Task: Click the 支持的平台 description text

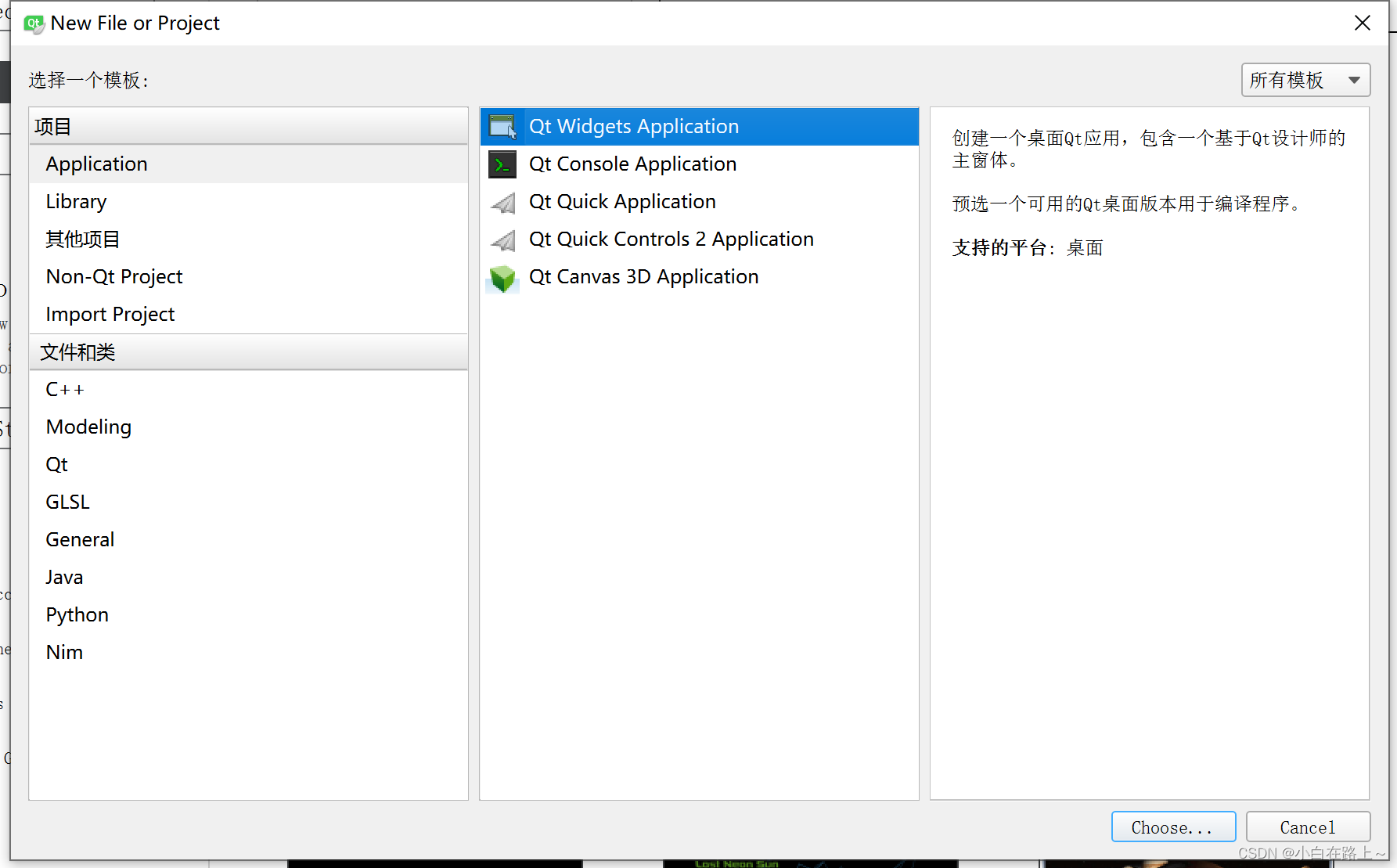Action: pos(1027,248)
